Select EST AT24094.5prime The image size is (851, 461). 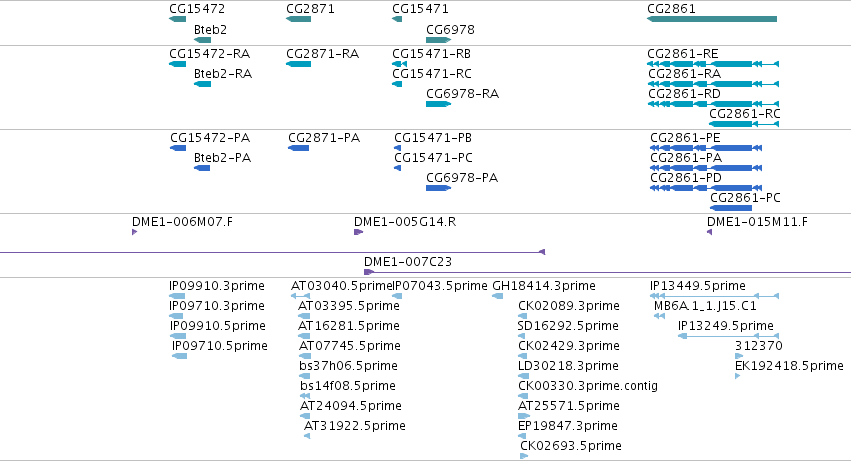point(351,407)
